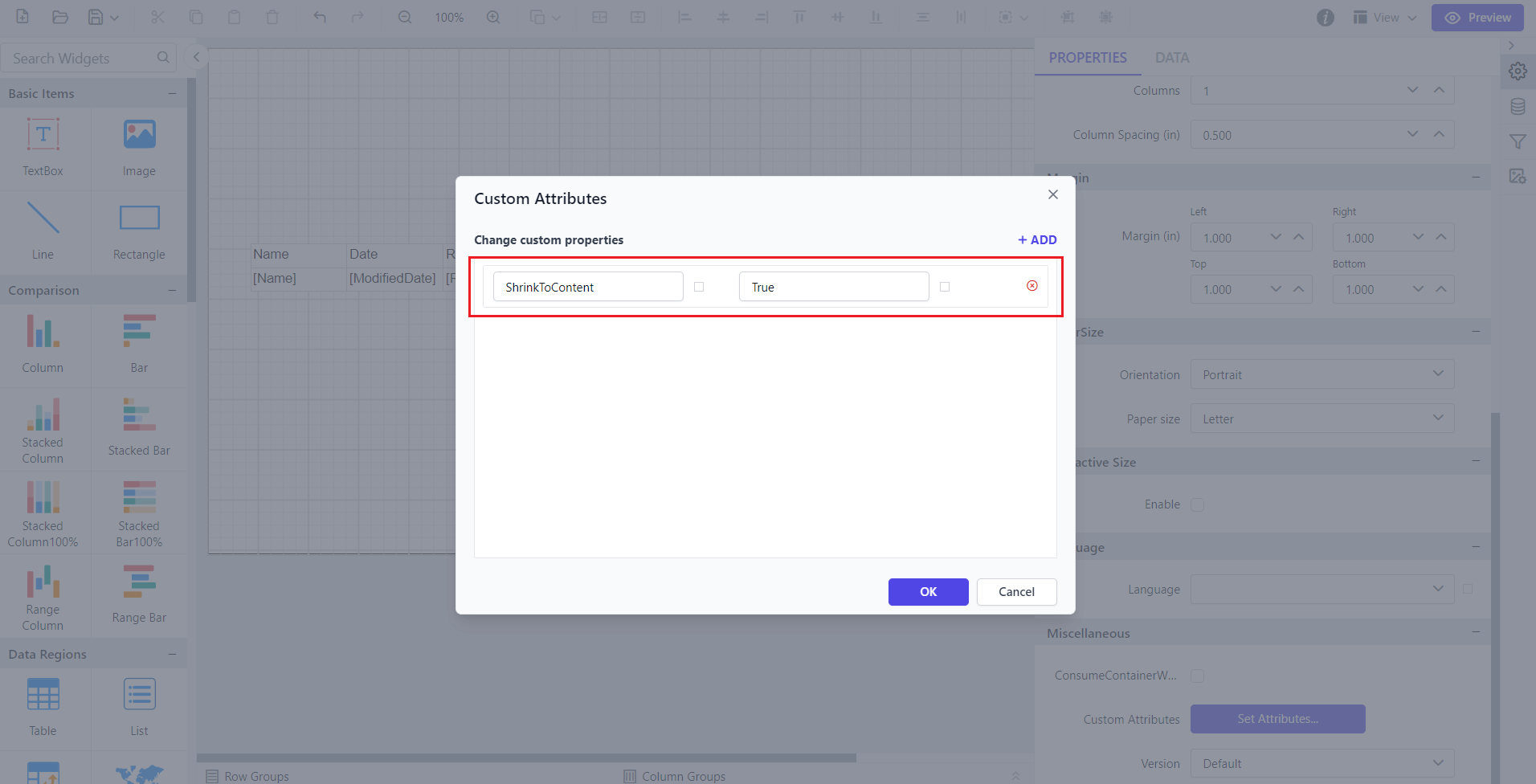Click the + ADD link

point(1037,239)
